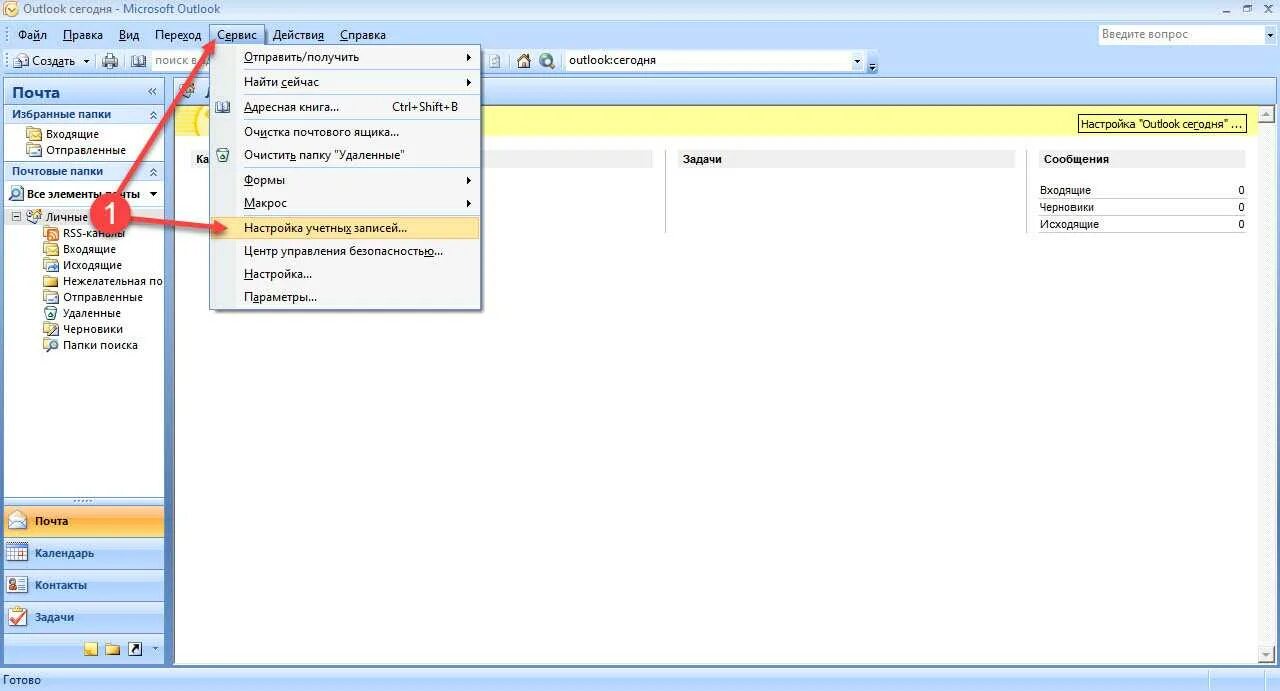Screen dimensions: 1280x691
Task: Open Входящие under Избранные папки
Action: click(72, 134)
